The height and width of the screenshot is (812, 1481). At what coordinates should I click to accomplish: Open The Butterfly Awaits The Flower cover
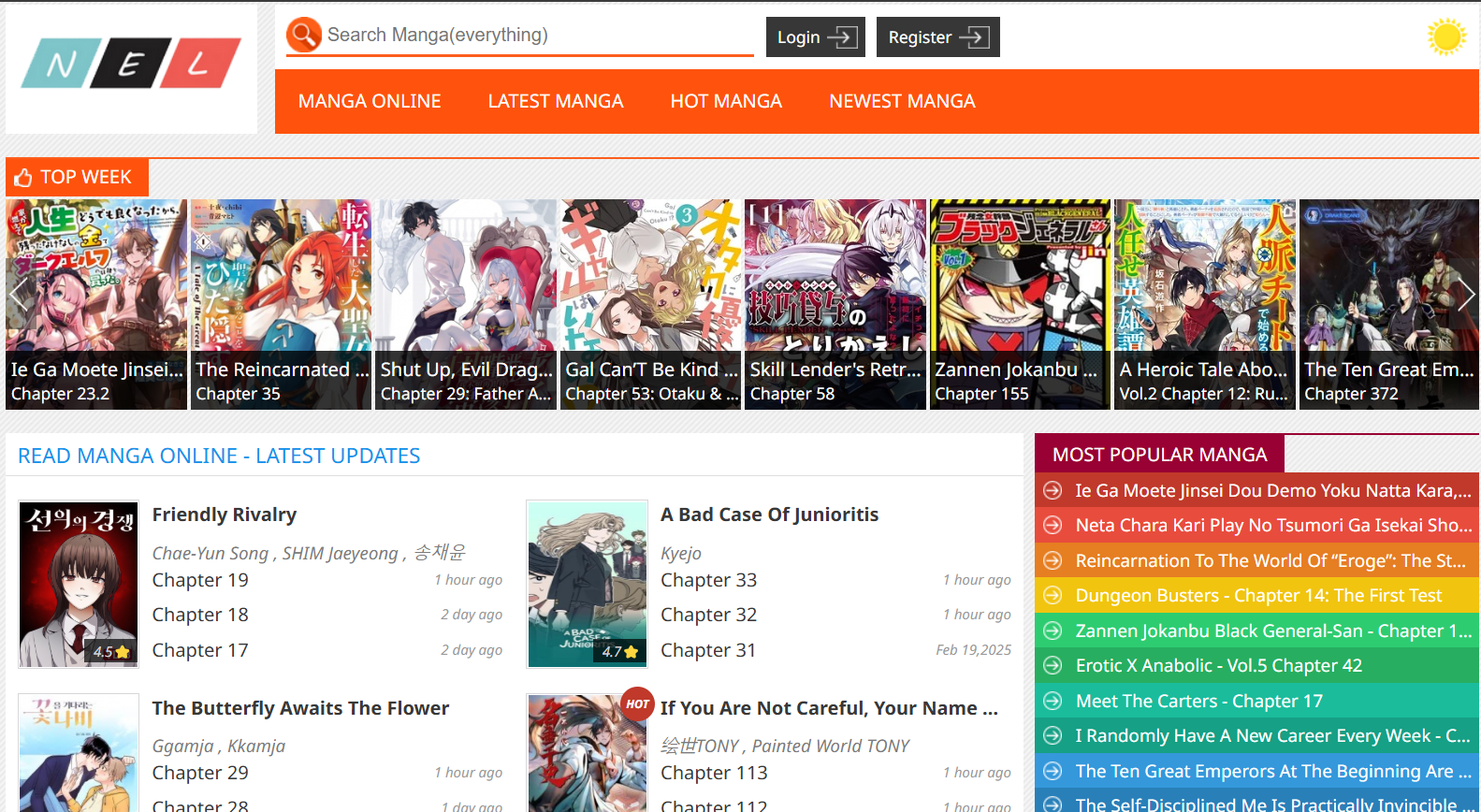(x=79, y=753)
